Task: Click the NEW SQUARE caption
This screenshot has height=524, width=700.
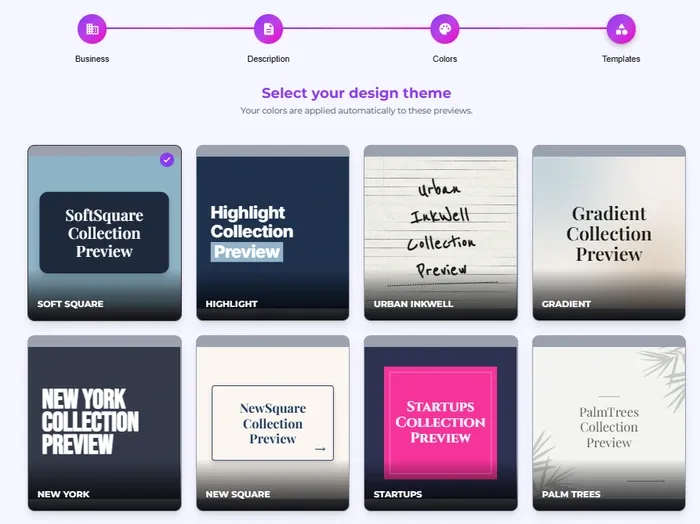Action: (238, 495)
